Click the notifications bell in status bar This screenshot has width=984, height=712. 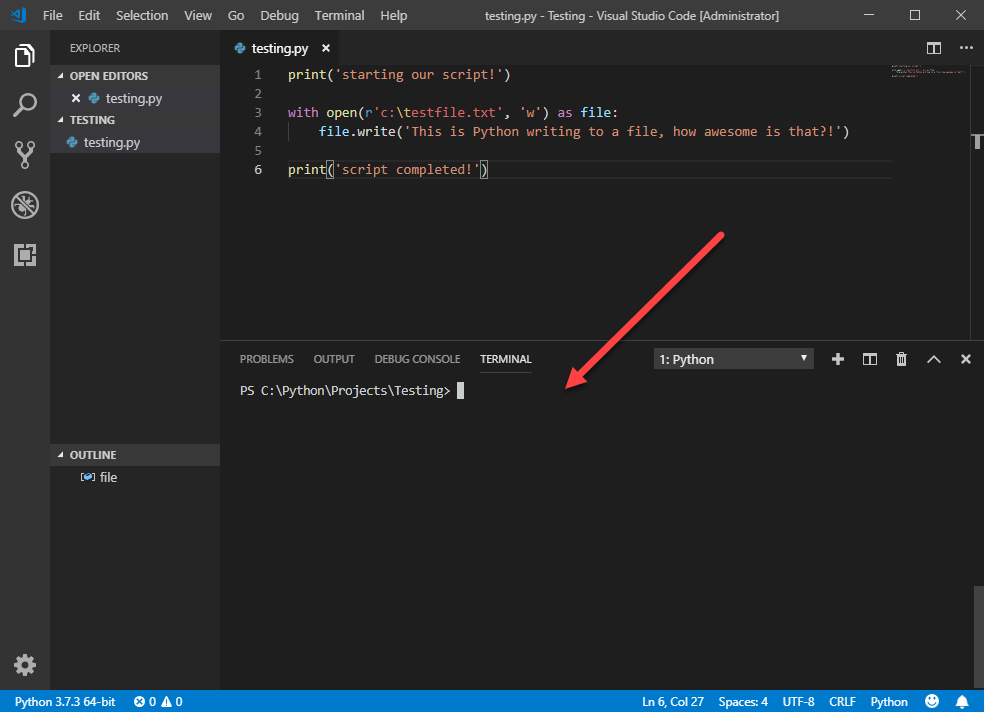click(x=961, y=701)
